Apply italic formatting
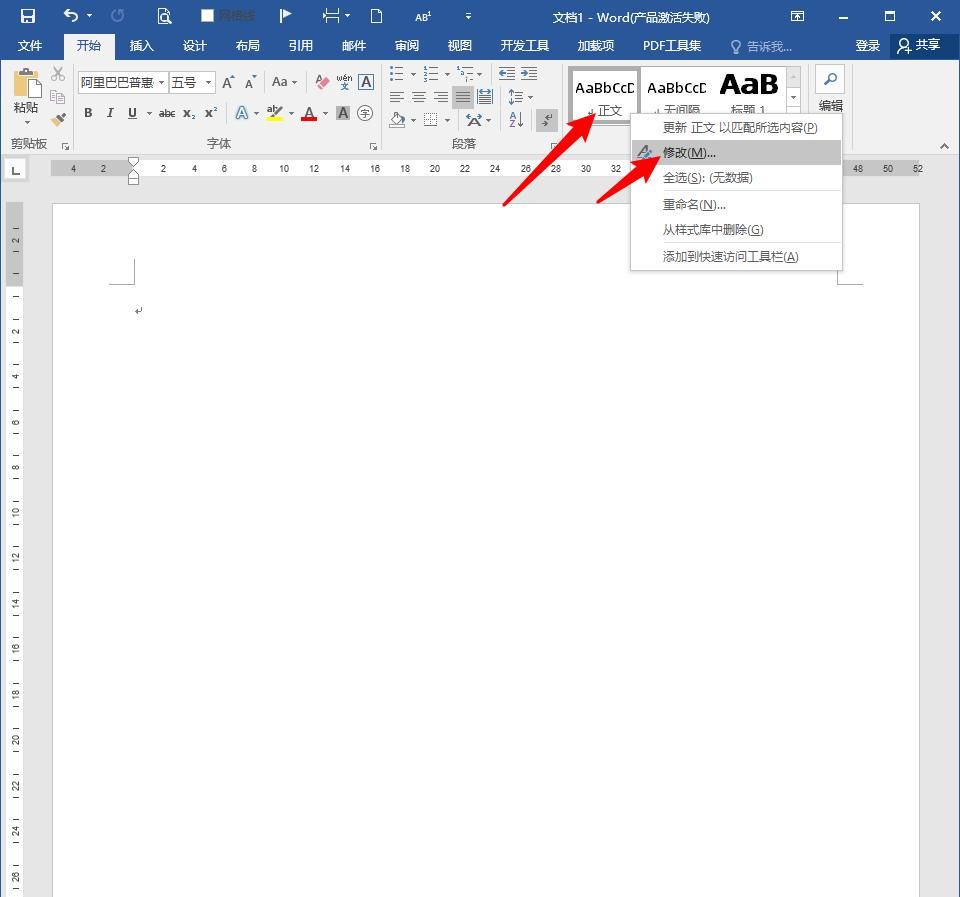The height and width of the screenshot is (897, 960). coord(110,112)
